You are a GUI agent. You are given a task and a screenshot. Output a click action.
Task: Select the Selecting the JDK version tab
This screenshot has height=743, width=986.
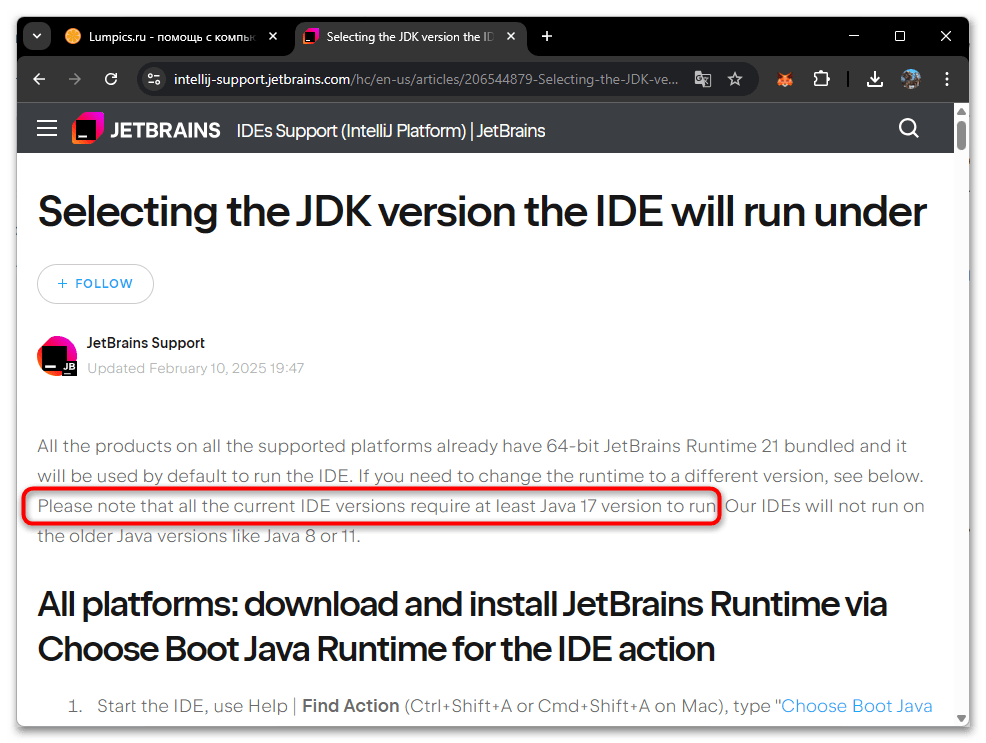(412, 36)
